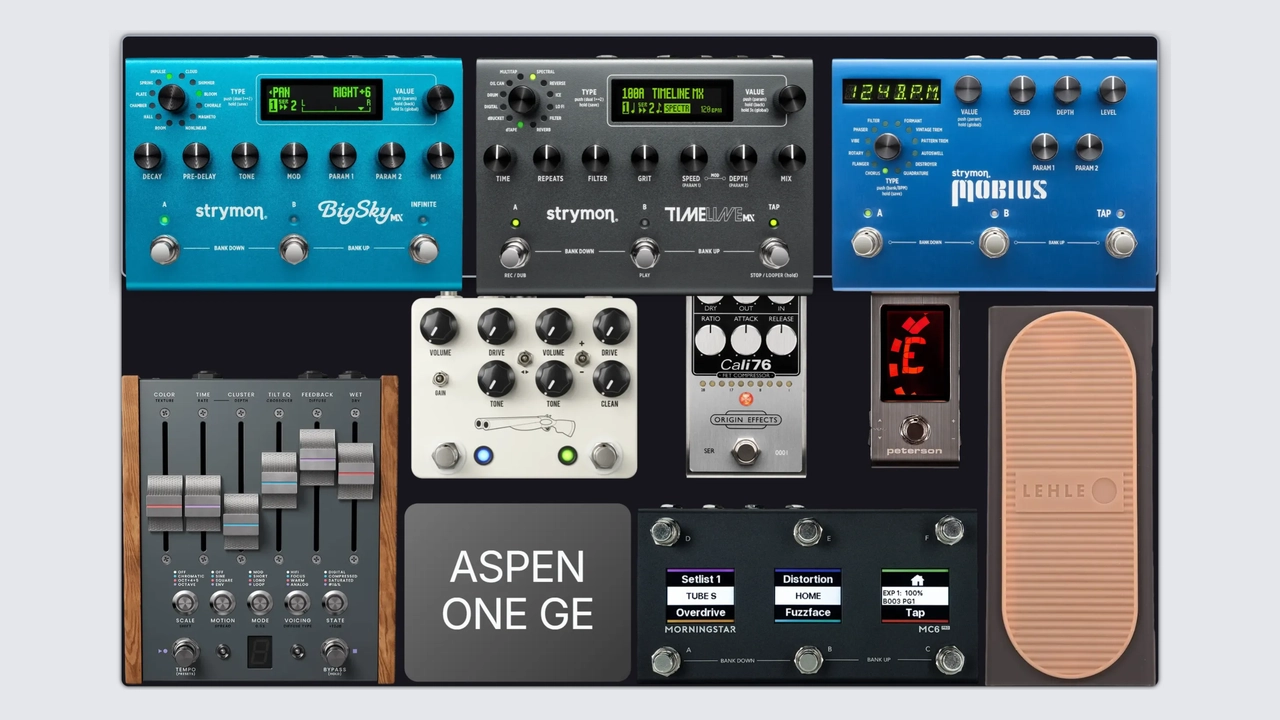Adjust the Feedback fader handle
This screenshot has width=1280, height=720.
pos(317,457)
